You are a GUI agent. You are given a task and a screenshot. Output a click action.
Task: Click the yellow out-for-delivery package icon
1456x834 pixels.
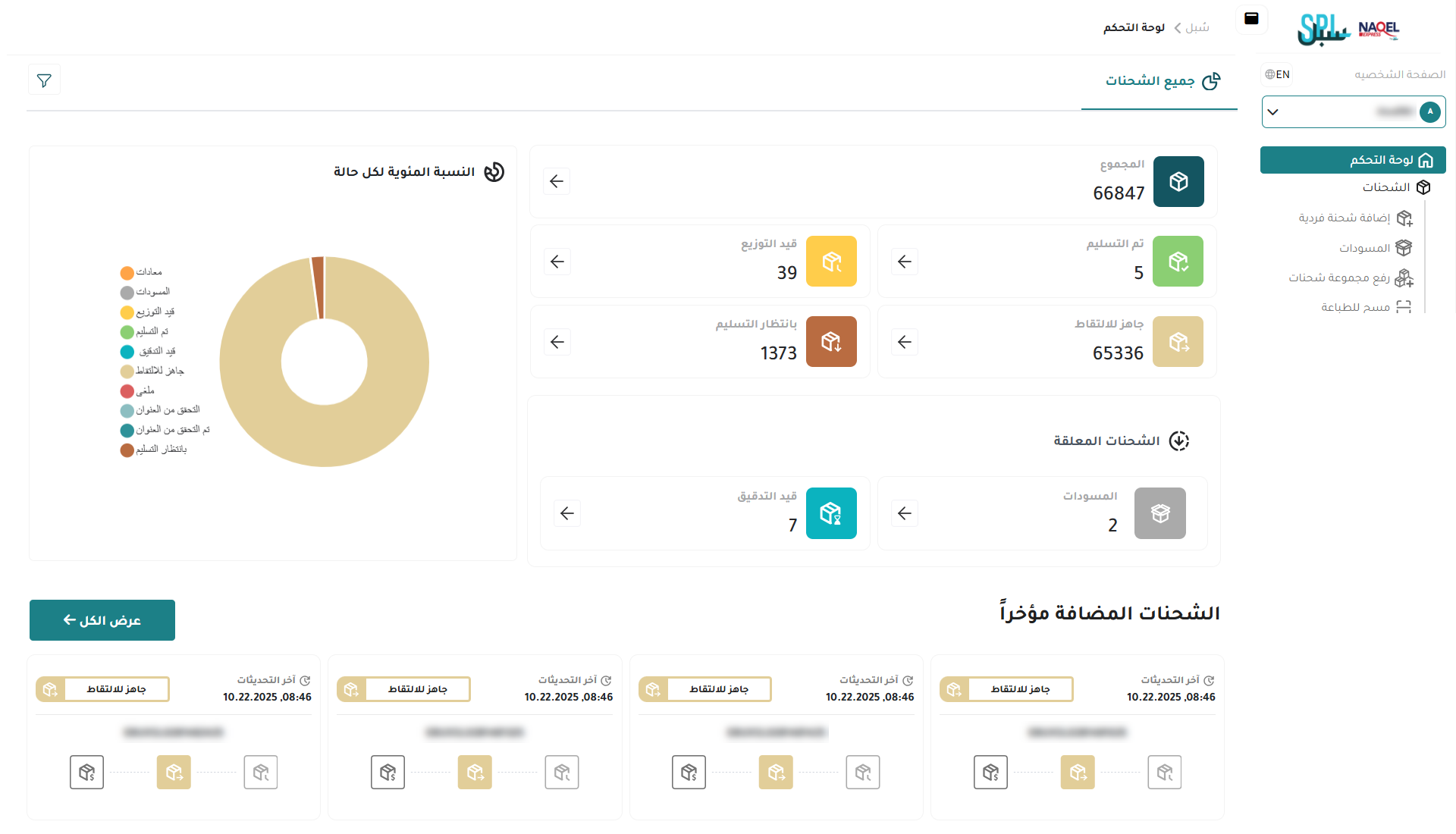[831, 262]
